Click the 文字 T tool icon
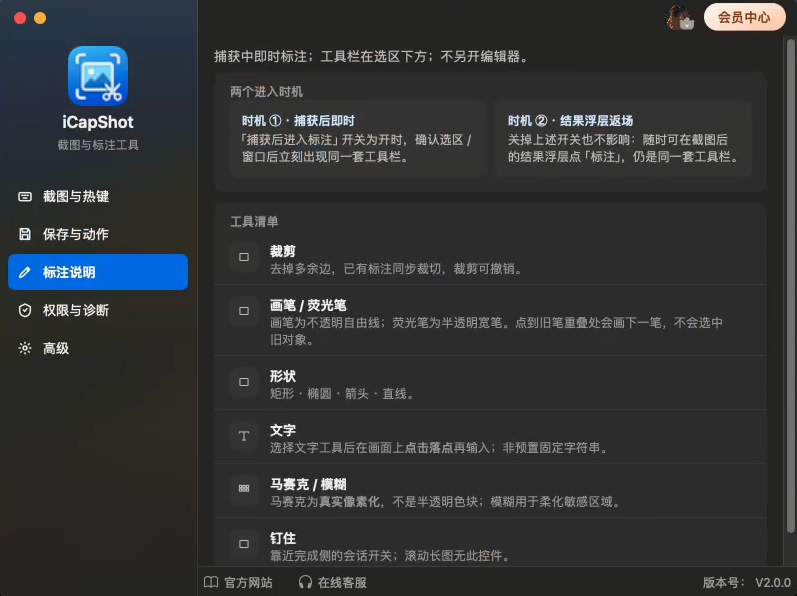This screenshot has height=596, width=797. click(244, 436)
